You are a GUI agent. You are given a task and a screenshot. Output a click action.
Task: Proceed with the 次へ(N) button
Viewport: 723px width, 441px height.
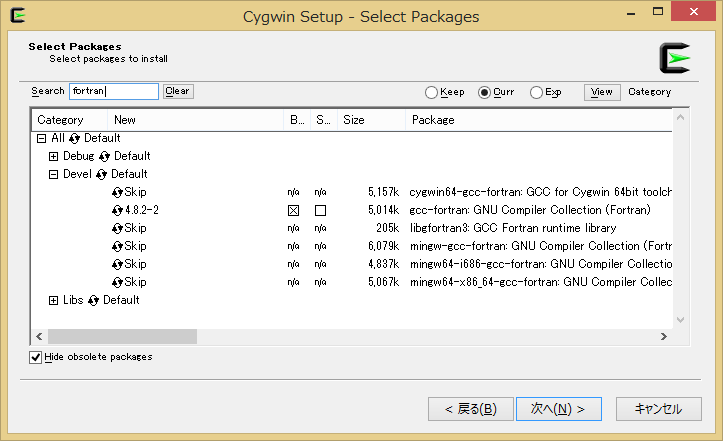tap(559, 409)
